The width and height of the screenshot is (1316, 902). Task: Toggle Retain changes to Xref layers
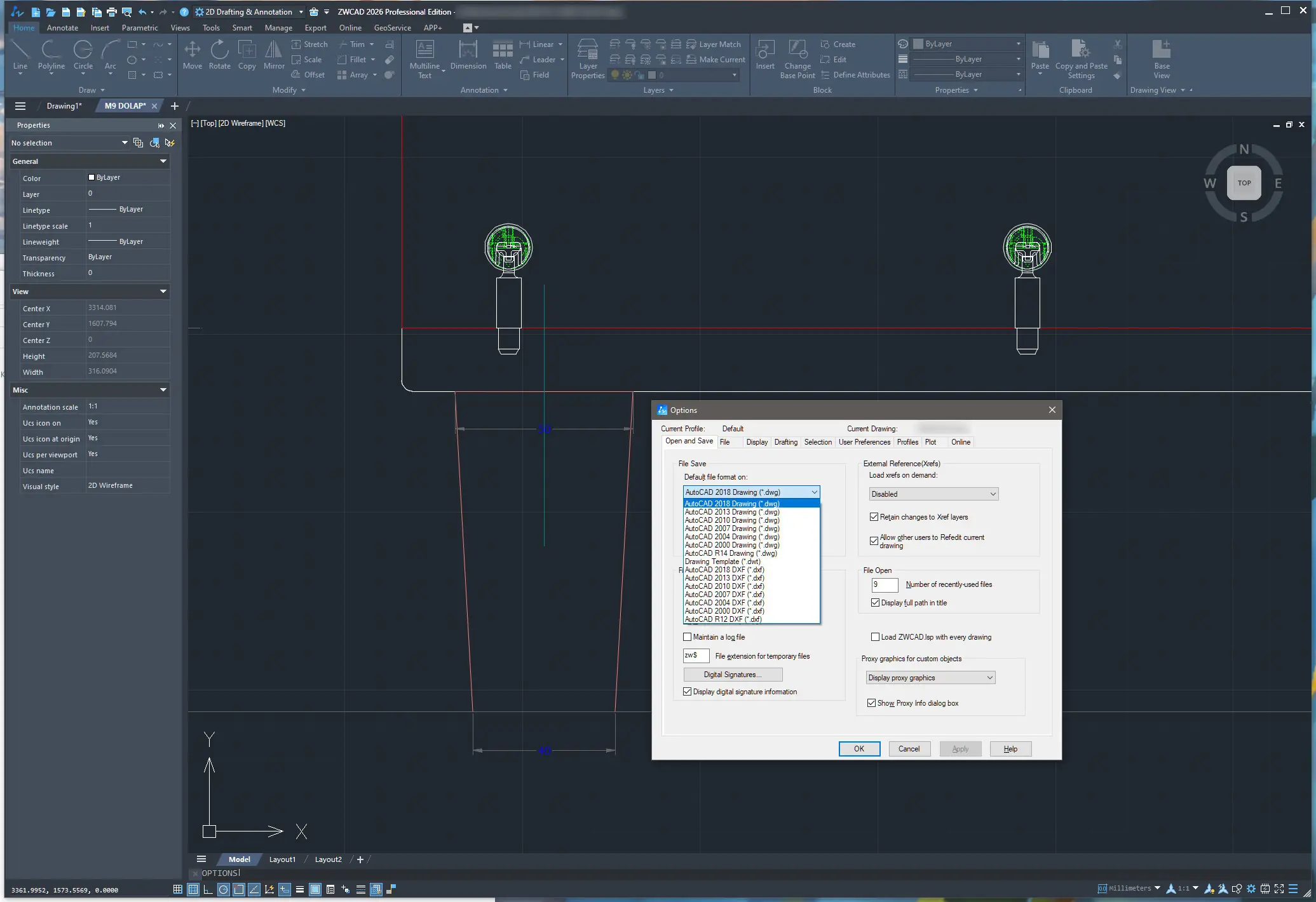(x=874, y=517)
